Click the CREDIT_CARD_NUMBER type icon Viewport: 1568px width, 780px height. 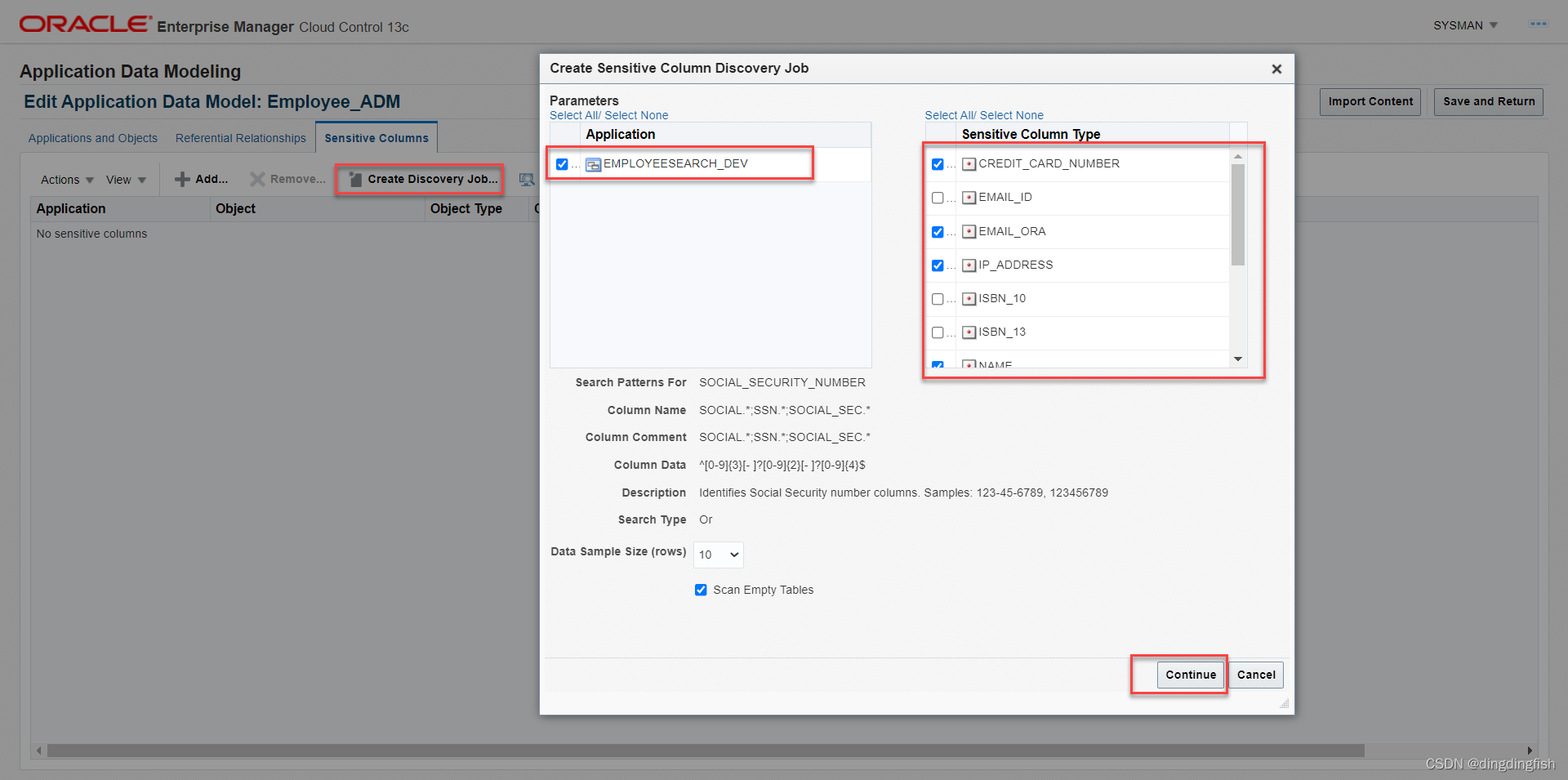(969, 164)
